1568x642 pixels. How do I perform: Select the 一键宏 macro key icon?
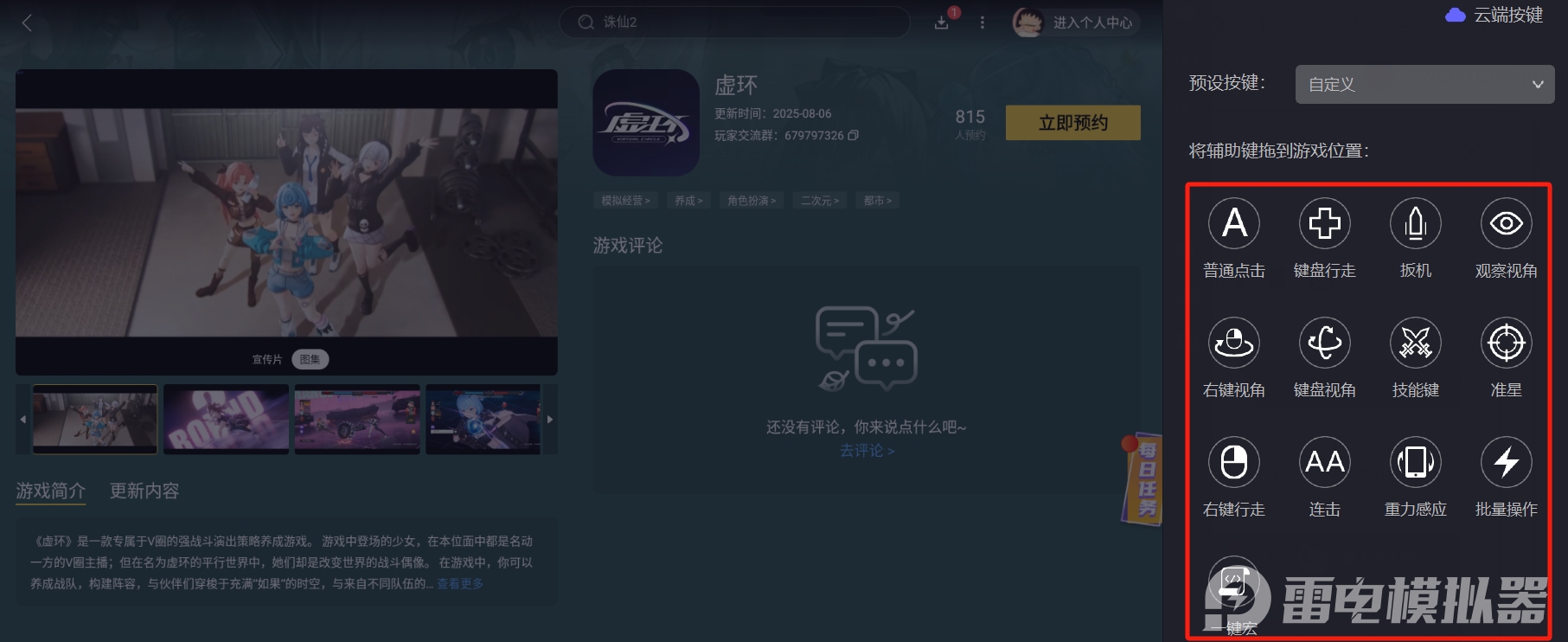[1234, 581]
